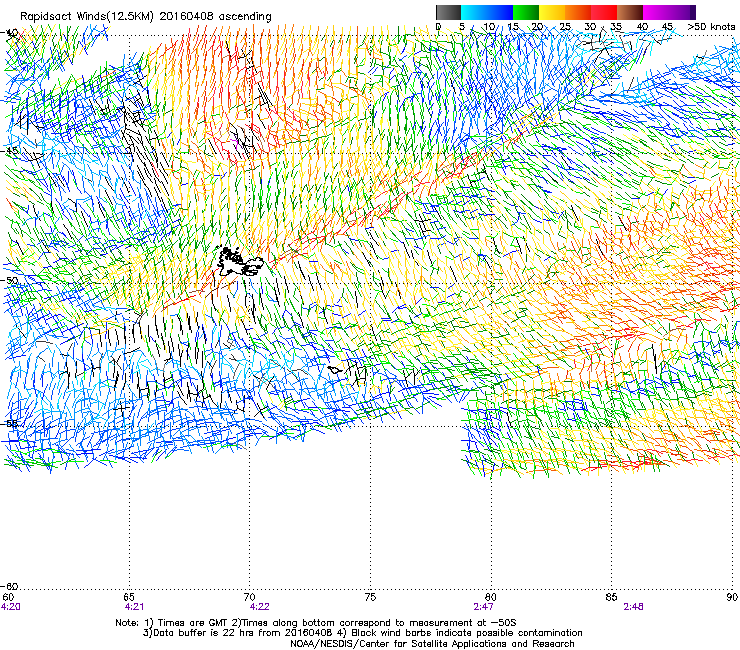
Task: Click the longitude label '75' on bottom axis
Action: coord(370,597)
